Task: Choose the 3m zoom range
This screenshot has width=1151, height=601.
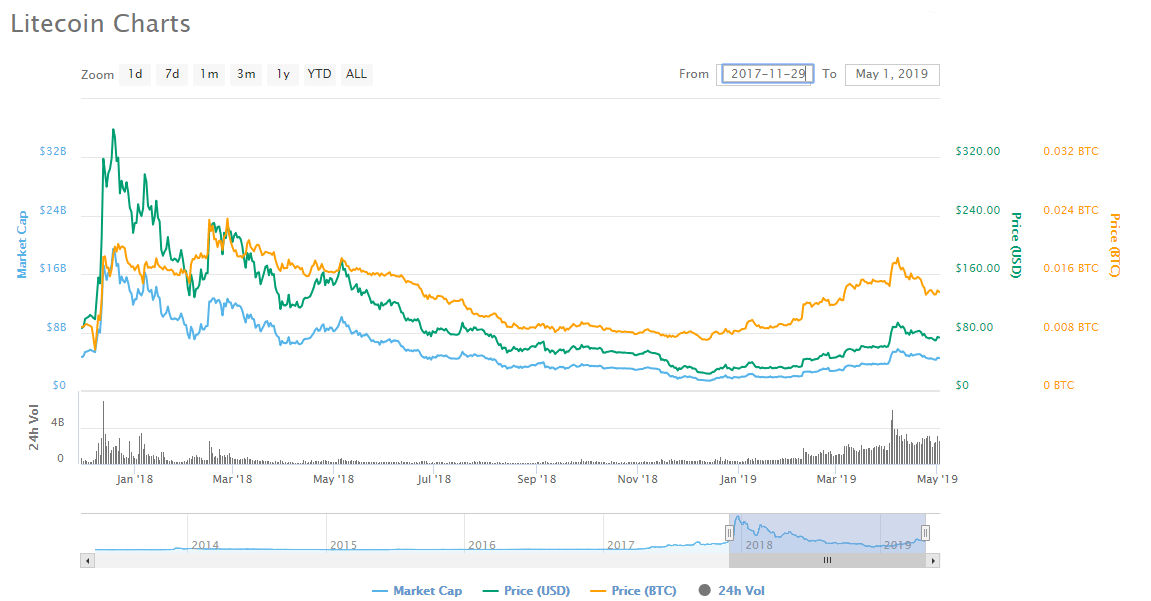Action: (x=245, y=74)
